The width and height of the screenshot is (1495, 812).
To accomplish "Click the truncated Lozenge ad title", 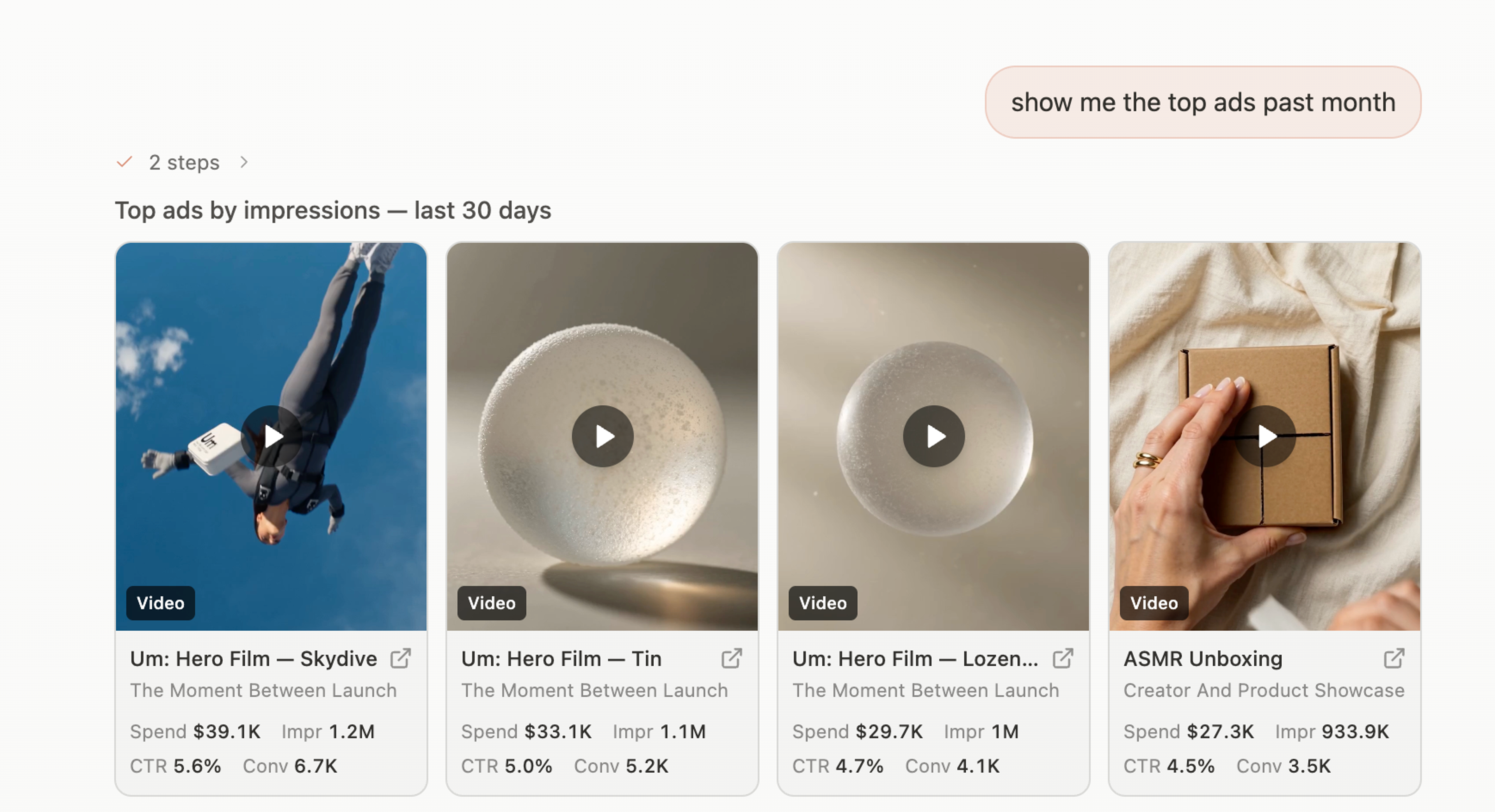I will tap(915, 658).
